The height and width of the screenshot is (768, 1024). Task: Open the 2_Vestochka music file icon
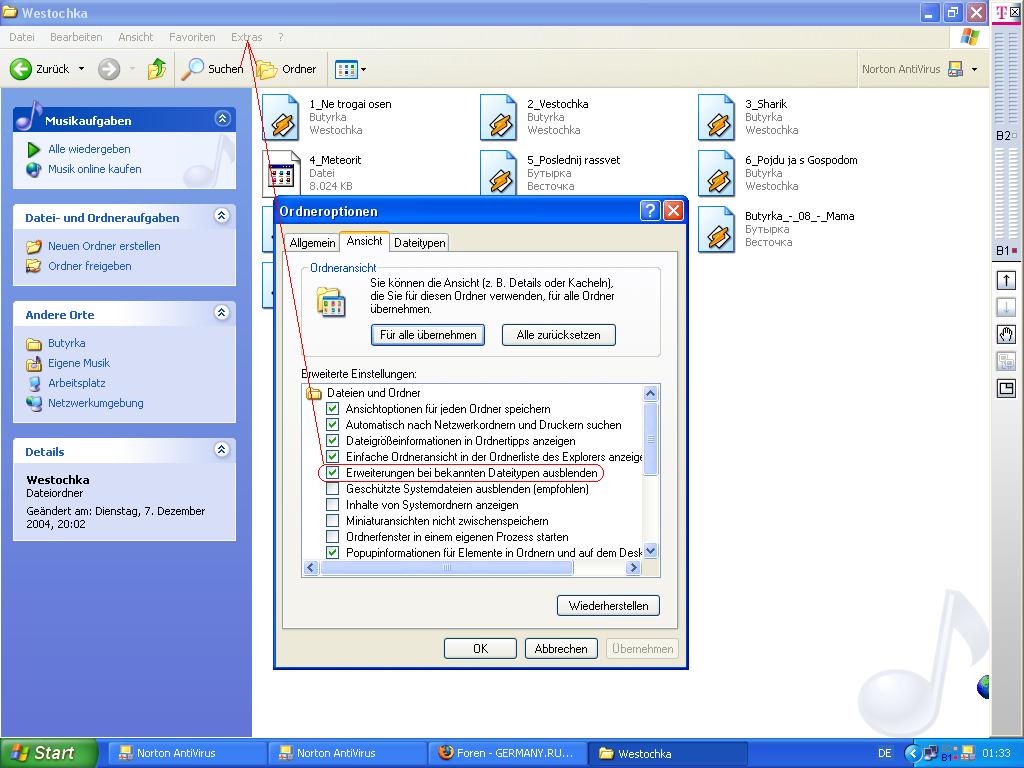(x=499, y=117)
